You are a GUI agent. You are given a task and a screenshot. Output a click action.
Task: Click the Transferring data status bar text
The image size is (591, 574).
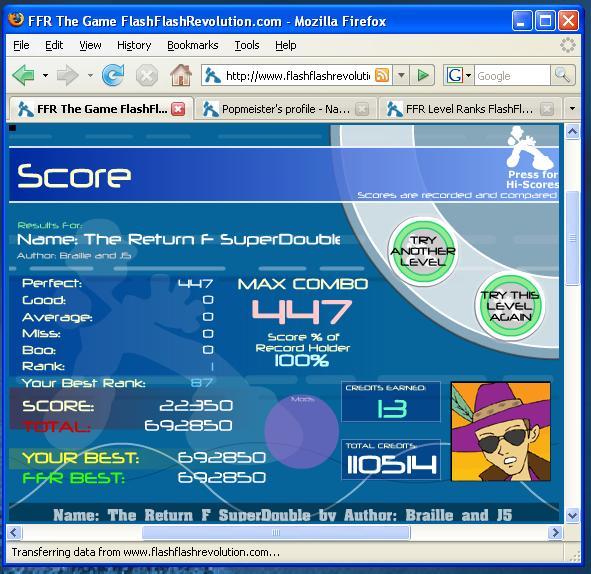145,553
